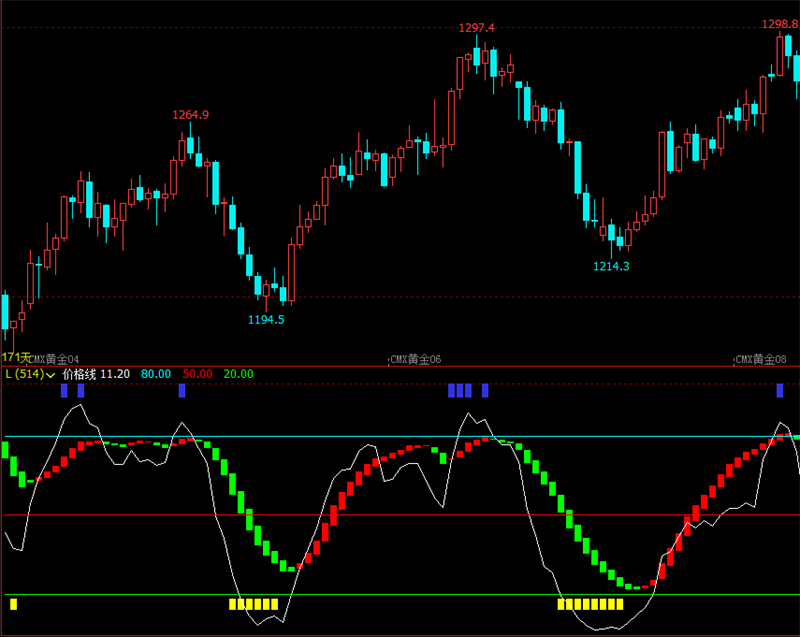Select the CMX黄金06 timeline marker
The width and height of the screenshot is (800, 637).
pos(415,360)
